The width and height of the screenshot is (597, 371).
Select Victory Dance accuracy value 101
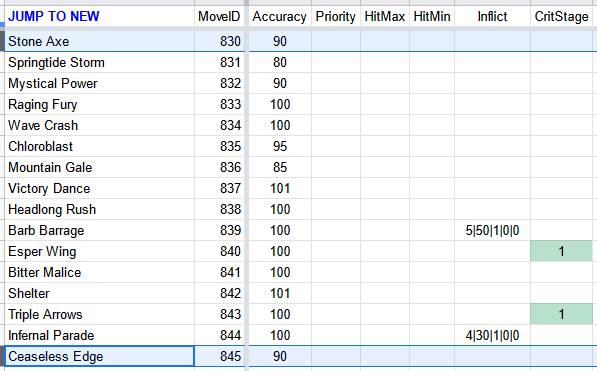(x=280, y=188)
